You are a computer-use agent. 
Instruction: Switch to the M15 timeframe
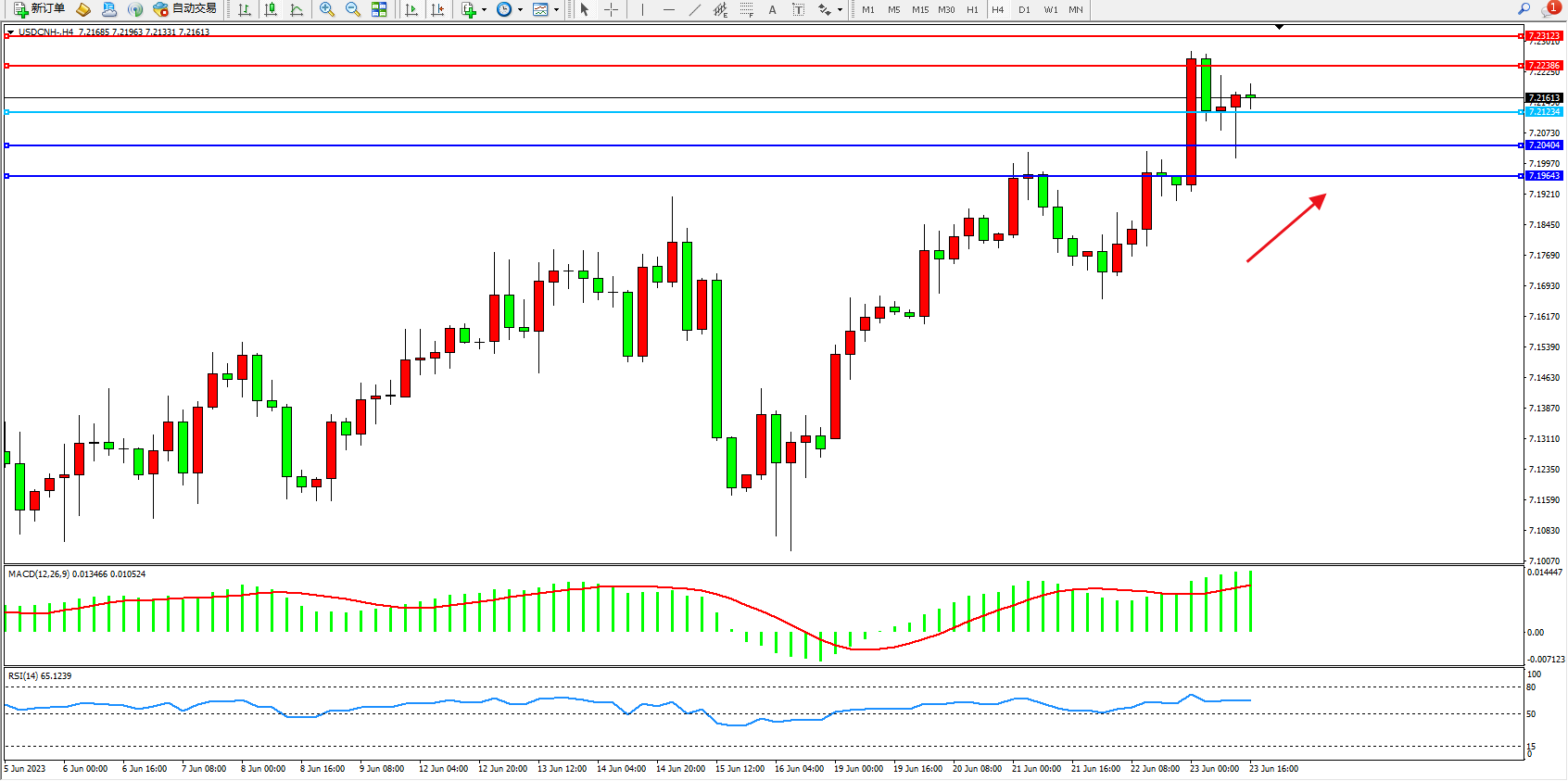tap(919, 9)
